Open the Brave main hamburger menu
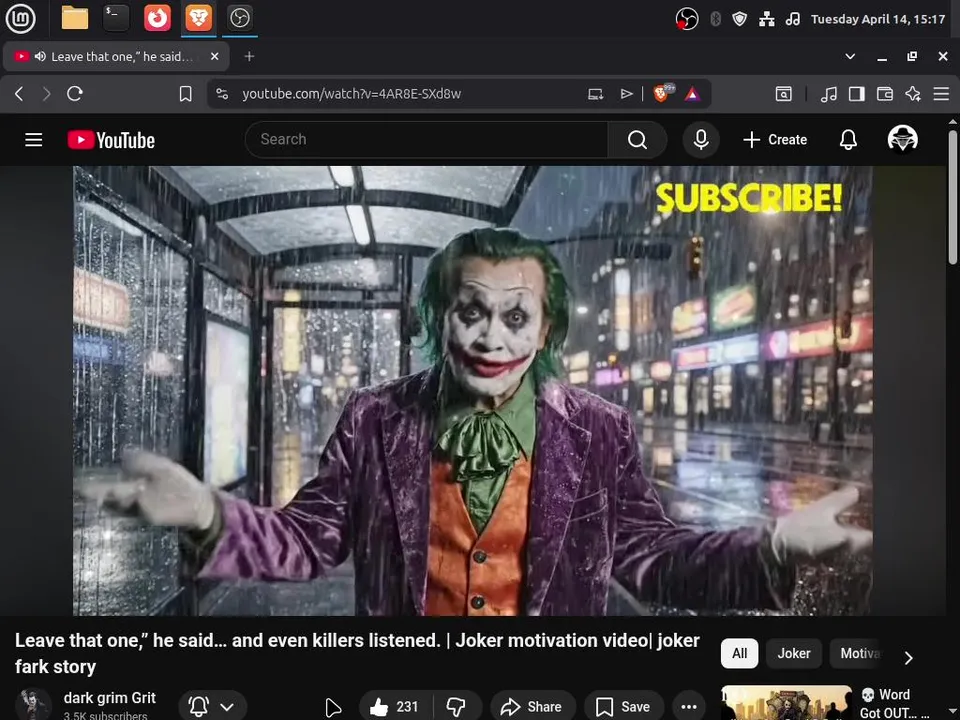The image size is (960, 720). 941,94
